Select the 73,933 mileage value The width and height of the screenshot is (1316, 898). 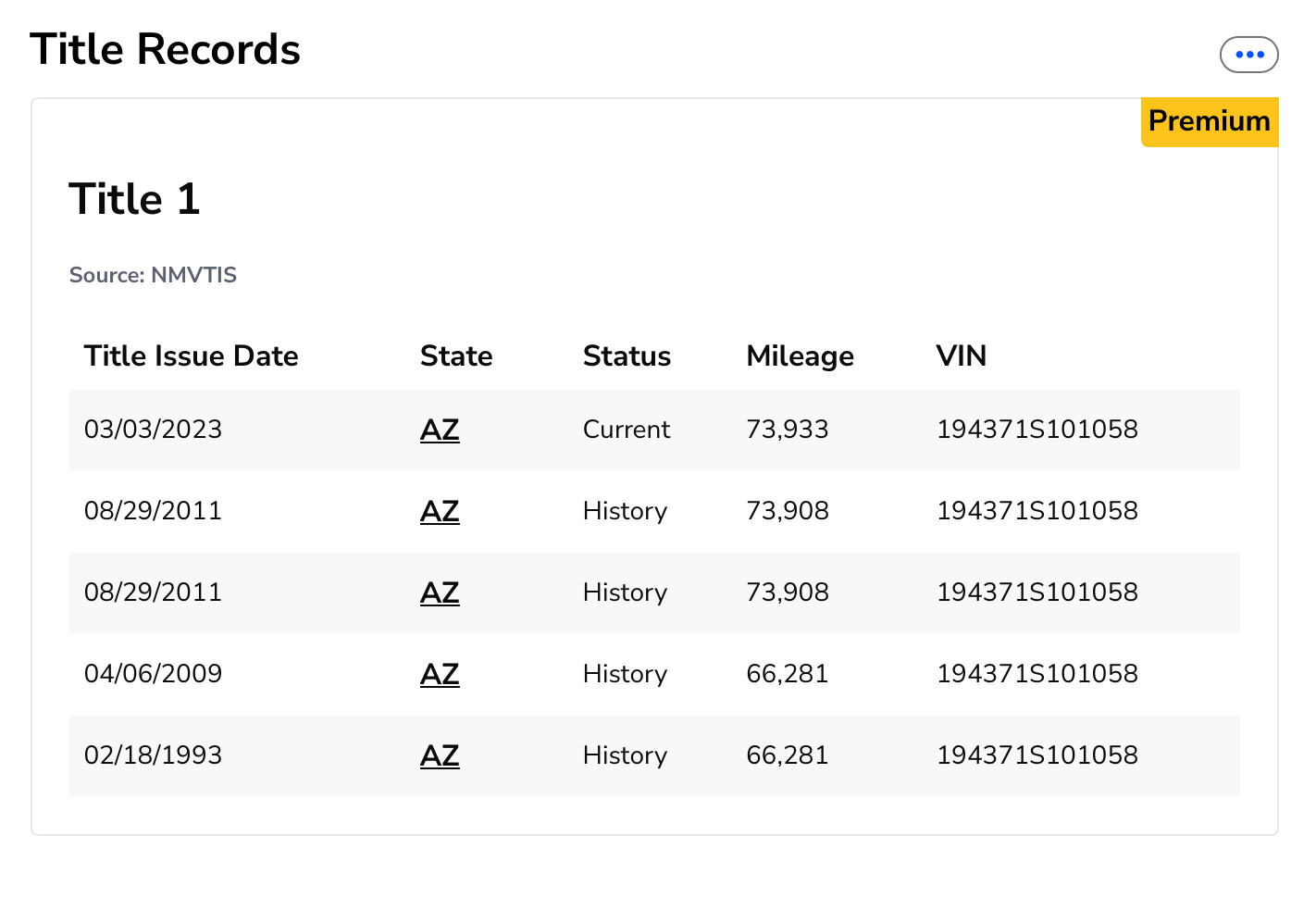788,430
